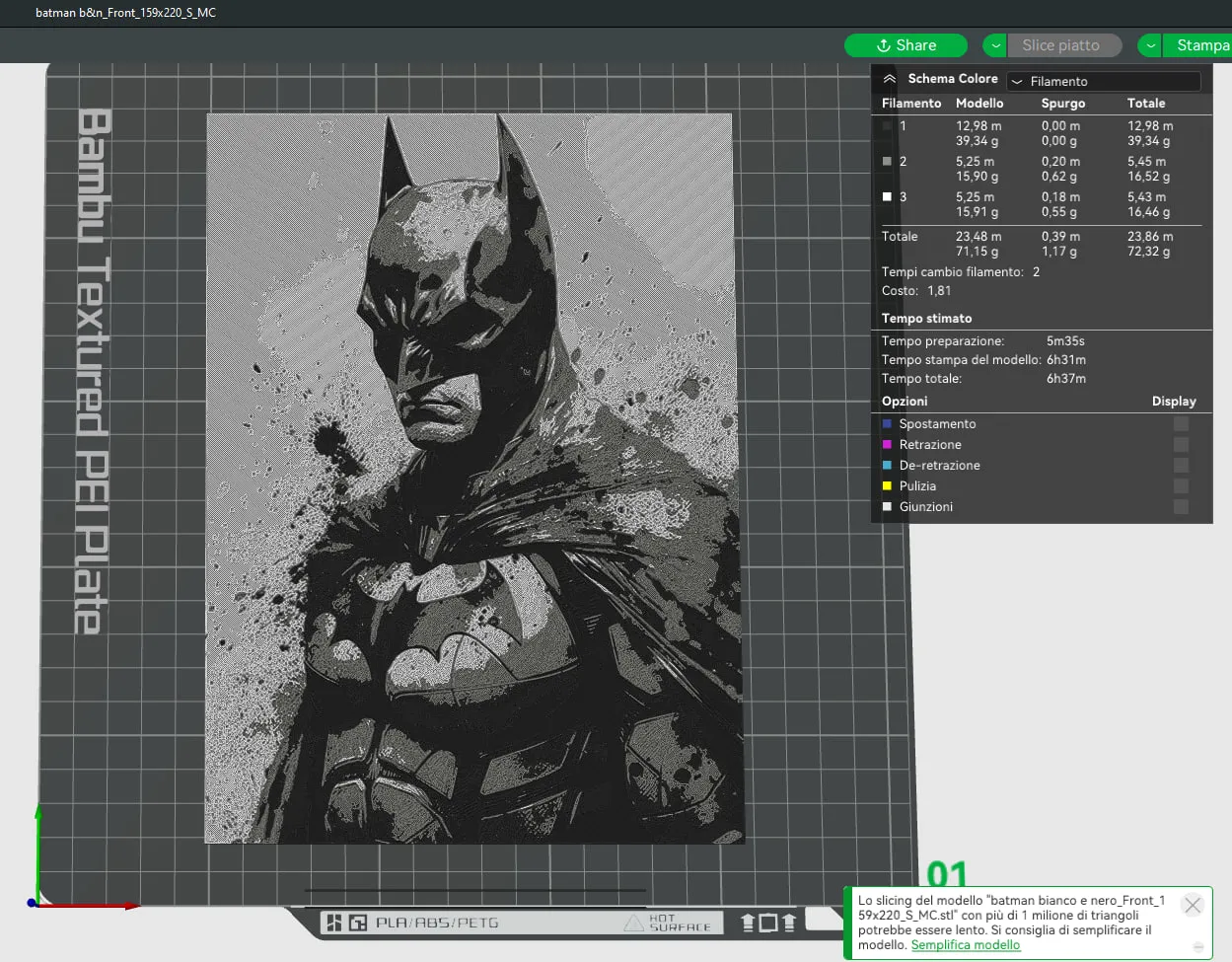The height and width of the screenshot is (962, 1232).
Task: Open the dropdown arrow beside Slice piatto
Action: click(994, 45)
